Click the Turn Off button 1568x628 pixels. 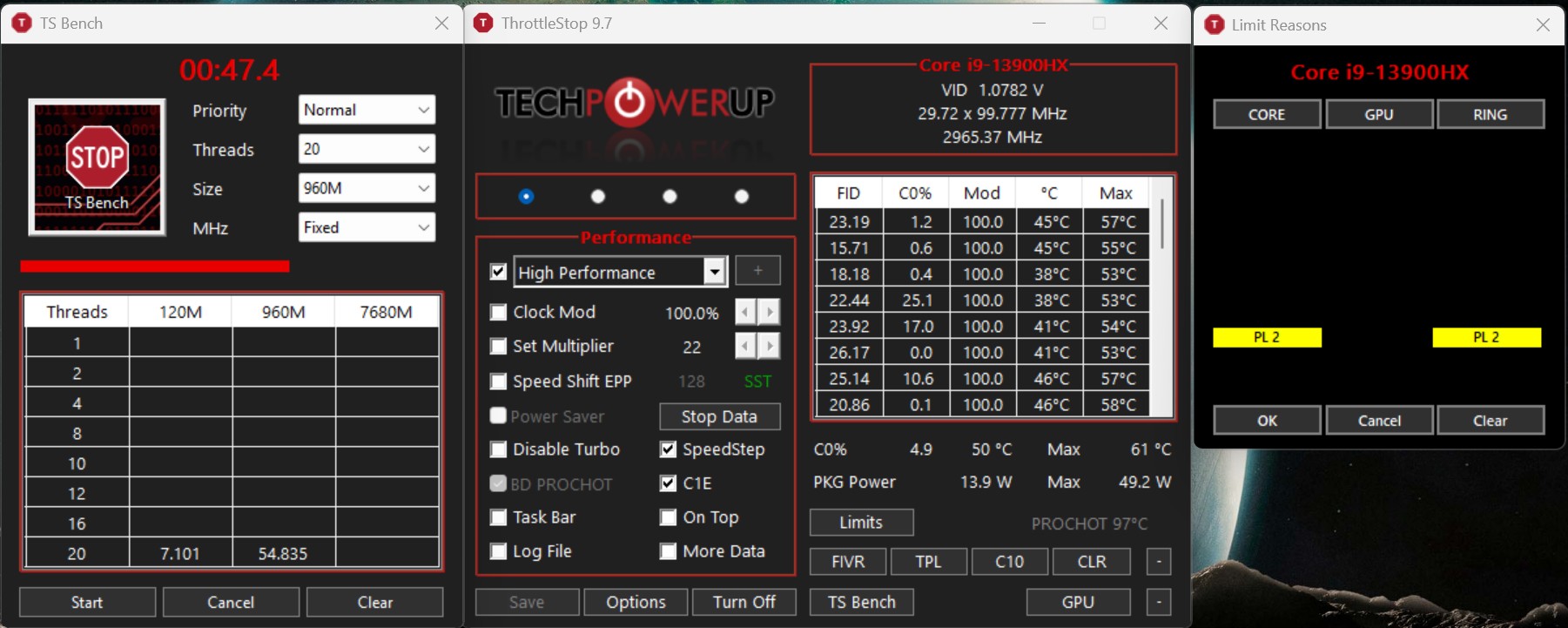tap(744, 602)
